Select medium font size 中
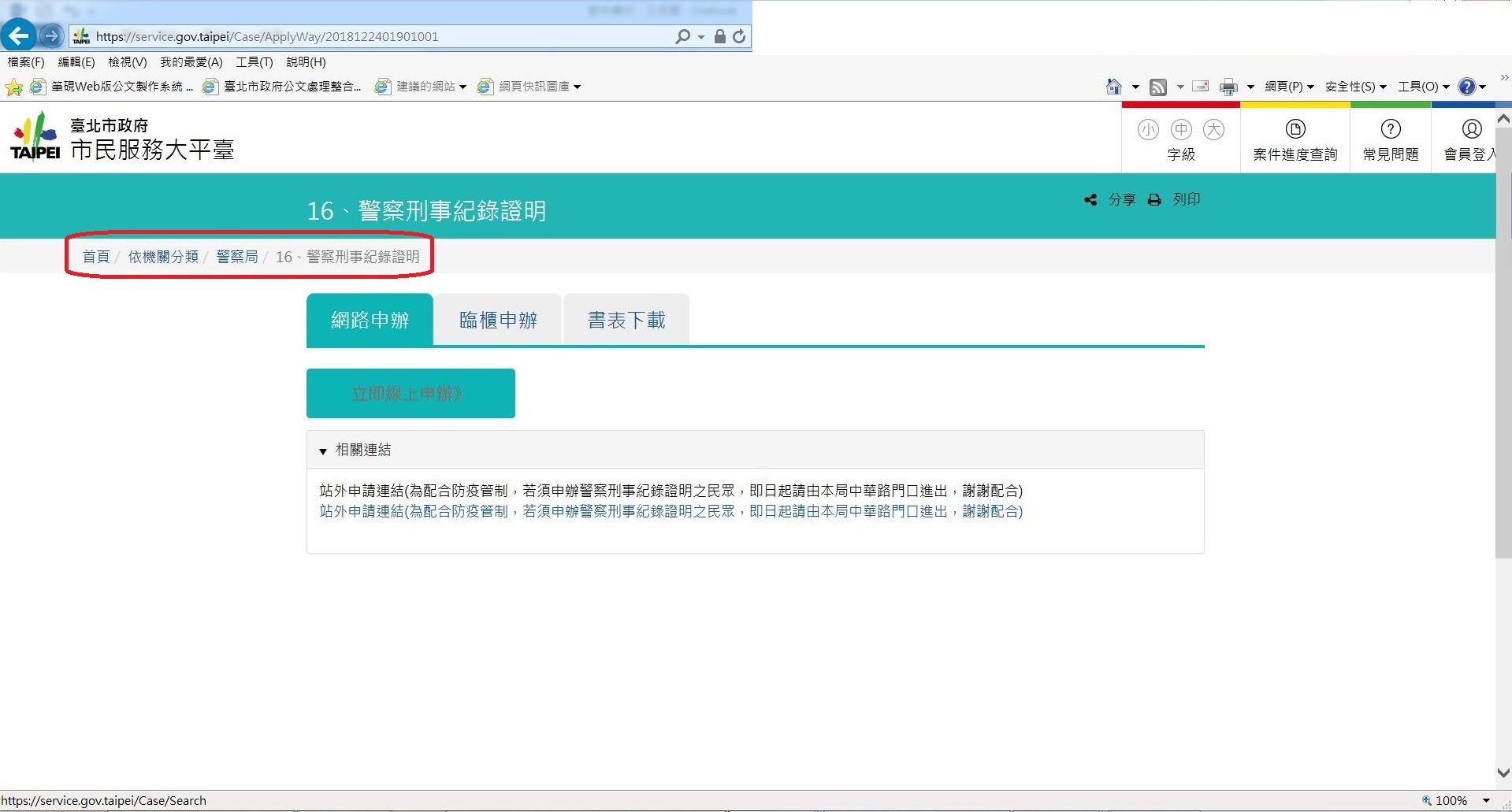This screenshot has height=812, width=1512. pyautogui.click(x=1181, y=129)
